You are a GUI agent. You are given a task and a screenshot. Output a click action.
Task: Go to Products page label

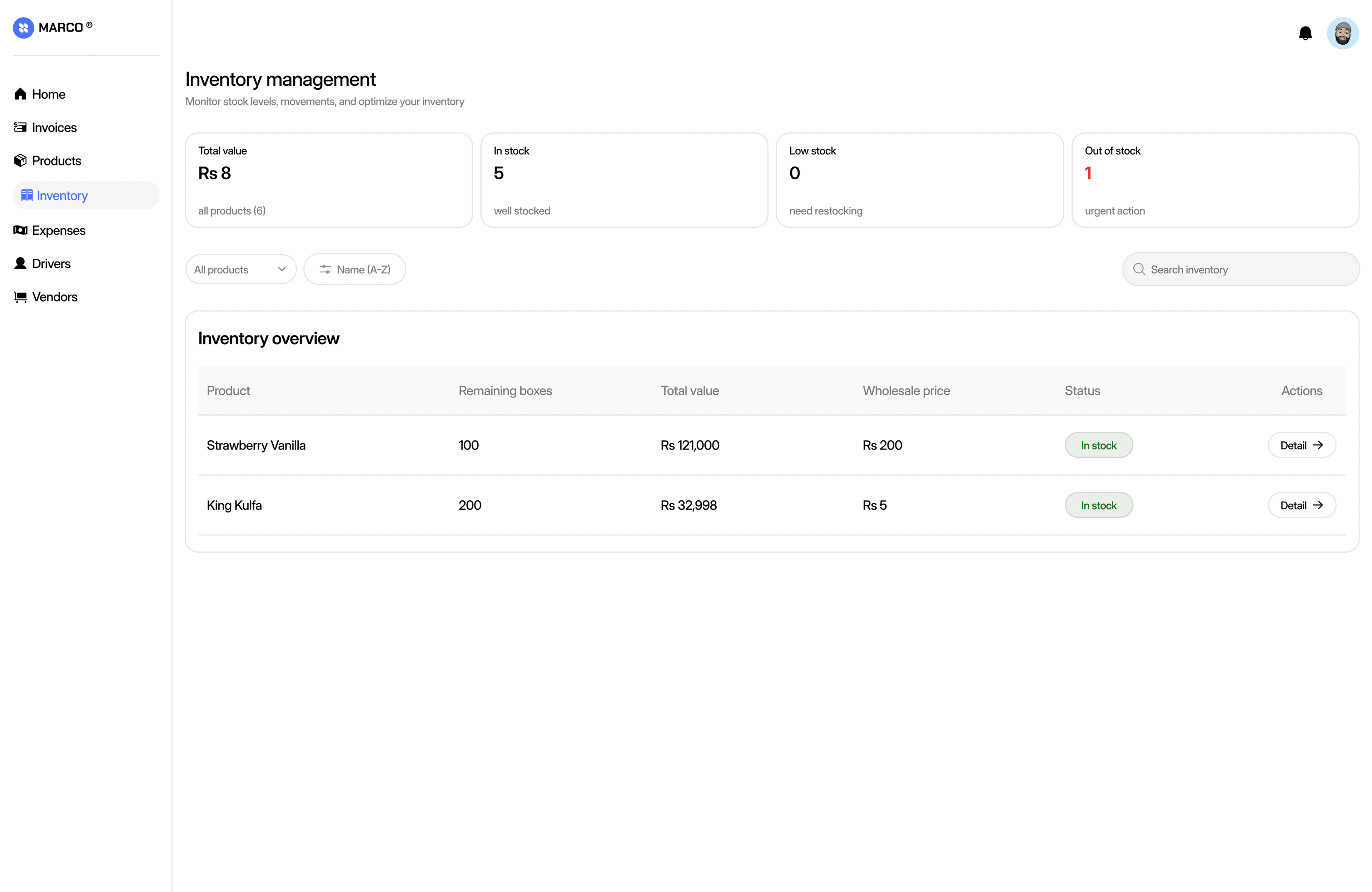coord(56,160)
